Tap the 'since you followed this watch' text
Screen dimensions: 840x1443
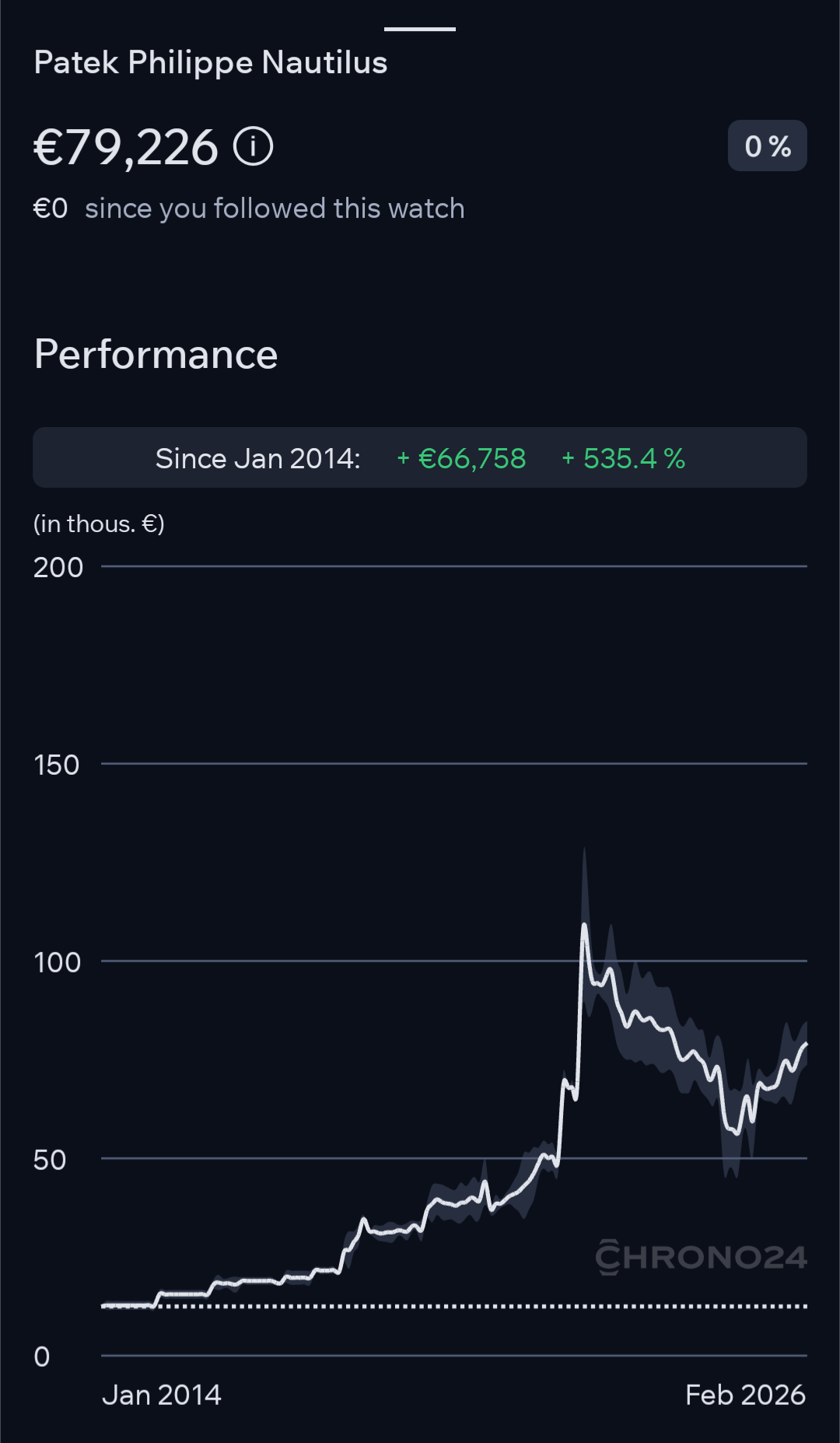[275, 208]
